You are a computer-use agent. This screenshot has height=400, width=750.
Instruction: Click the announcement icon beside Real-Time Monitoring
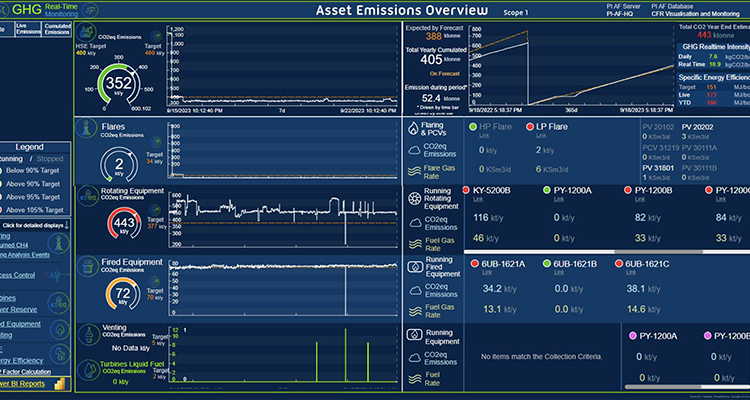[90, 9]
